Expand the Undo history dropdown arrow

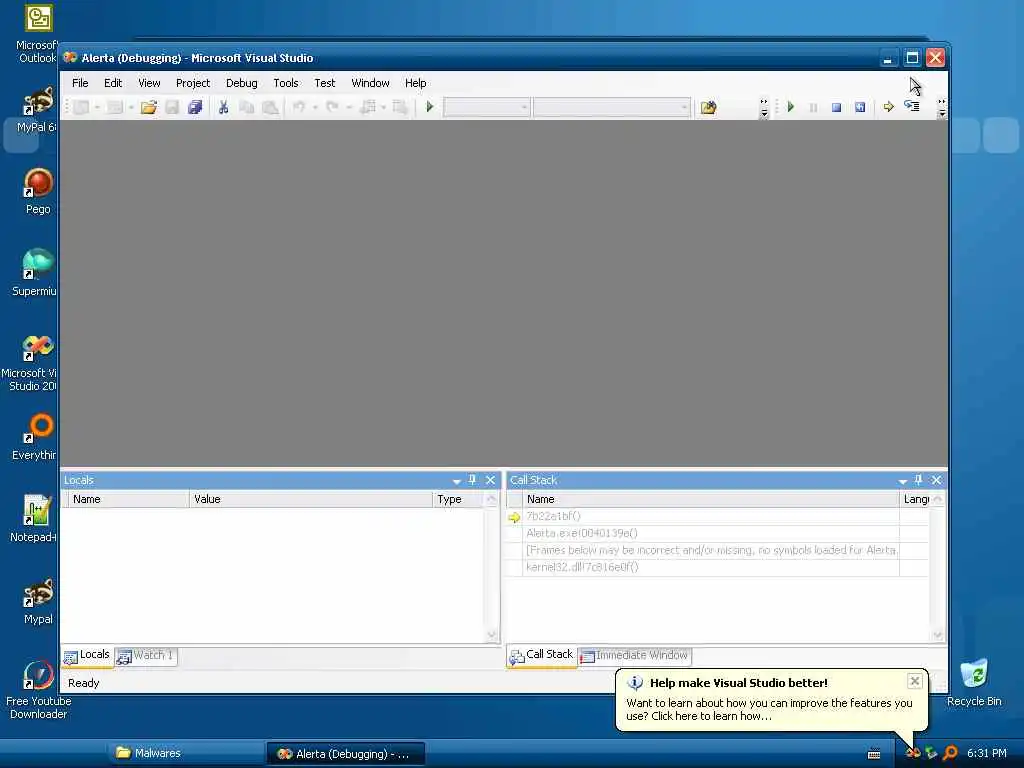pyautogui.click(x=315, y=108)
